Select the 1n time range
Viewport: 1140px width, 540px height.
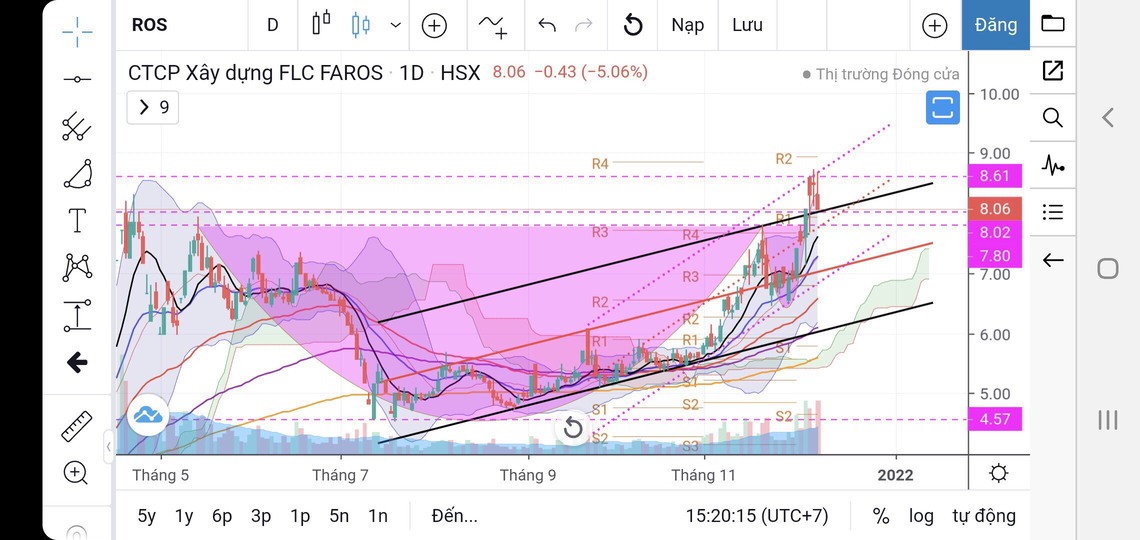(377, 516)
